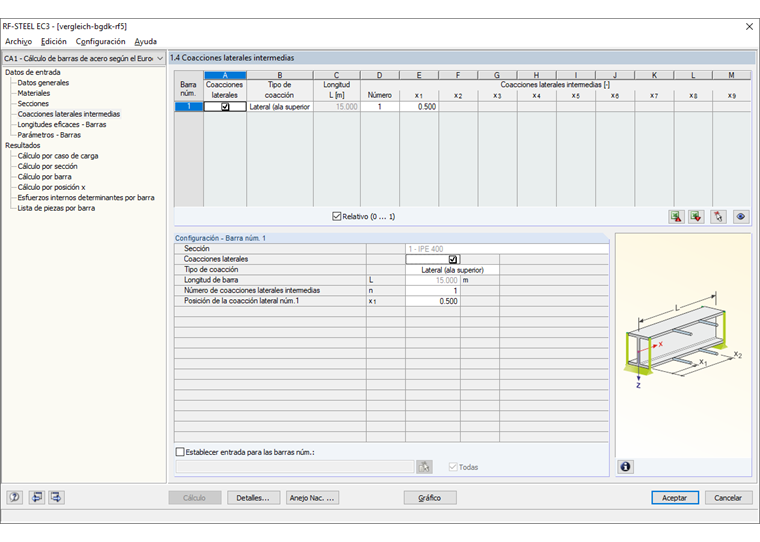The image size is (760, 542).
Task: Click the Lateral (ala superior cell in table row 1
Action: pos(280,107)
